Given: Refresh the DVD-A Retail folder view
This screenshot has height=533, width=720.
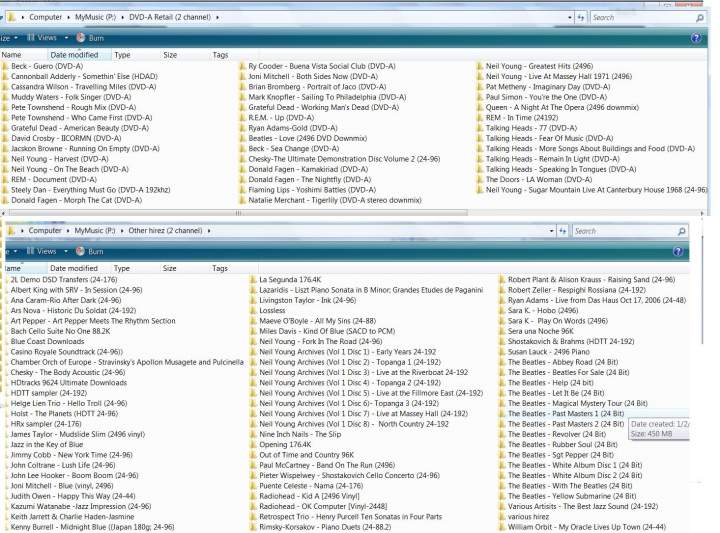Looking at the screenshot, I should click(x=581, y=17).
